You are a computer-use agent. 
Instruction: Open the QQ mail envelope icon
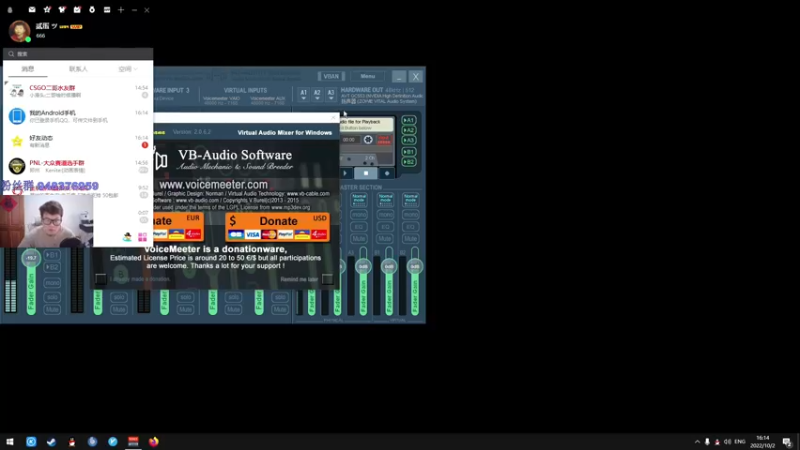[32, 10]
